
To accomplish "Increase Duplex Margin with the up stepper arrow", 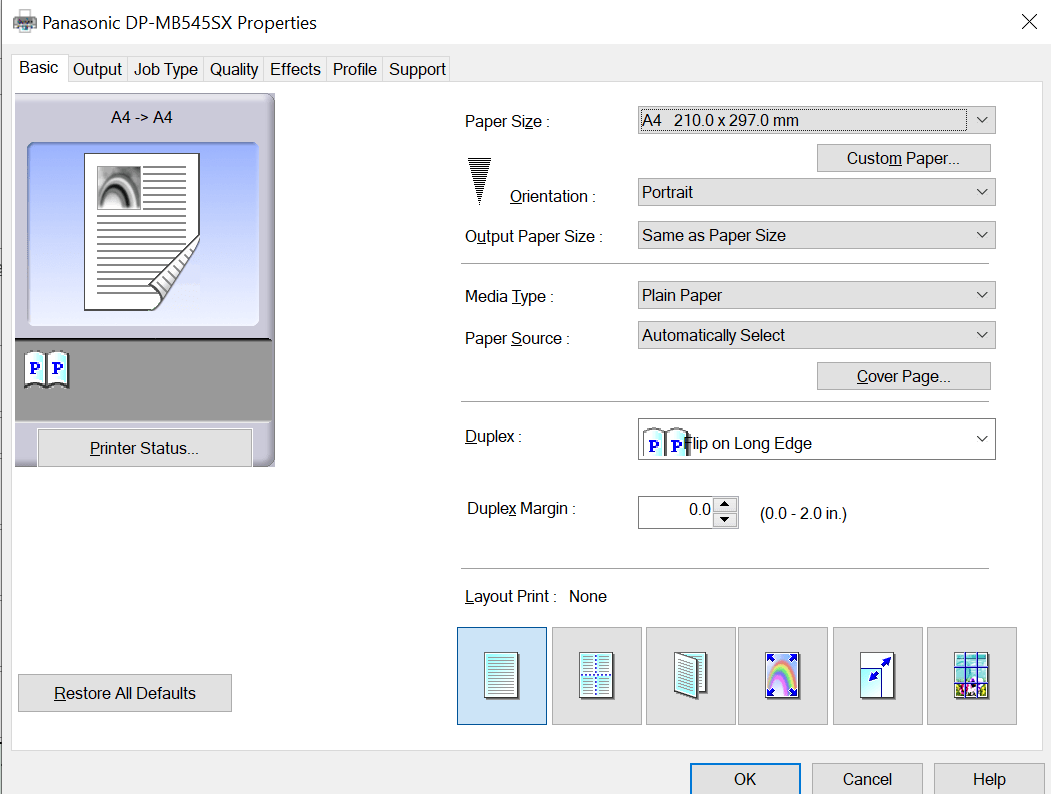I will coord(725,505).
